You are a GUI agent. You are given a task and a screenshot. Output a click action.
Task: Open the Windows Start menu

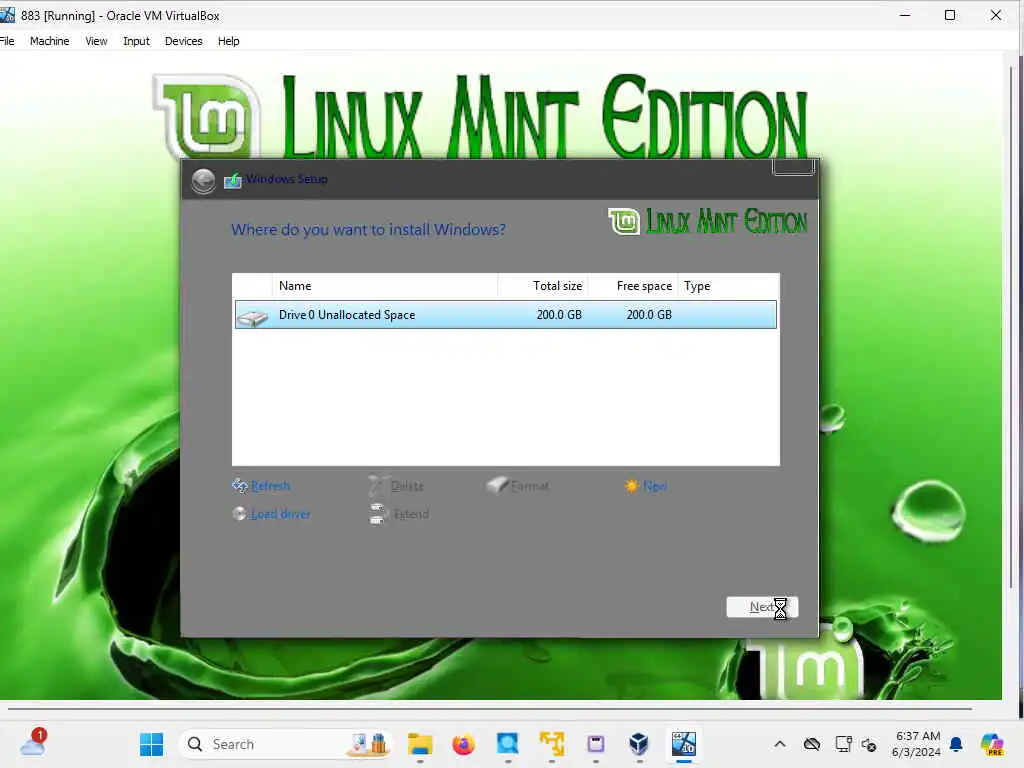tap(152, 744)
